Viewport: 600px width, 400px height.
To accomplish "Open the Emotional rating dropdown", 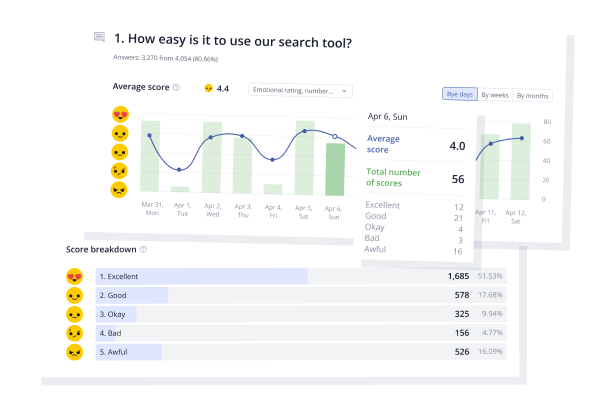I will tap(300, 90).
